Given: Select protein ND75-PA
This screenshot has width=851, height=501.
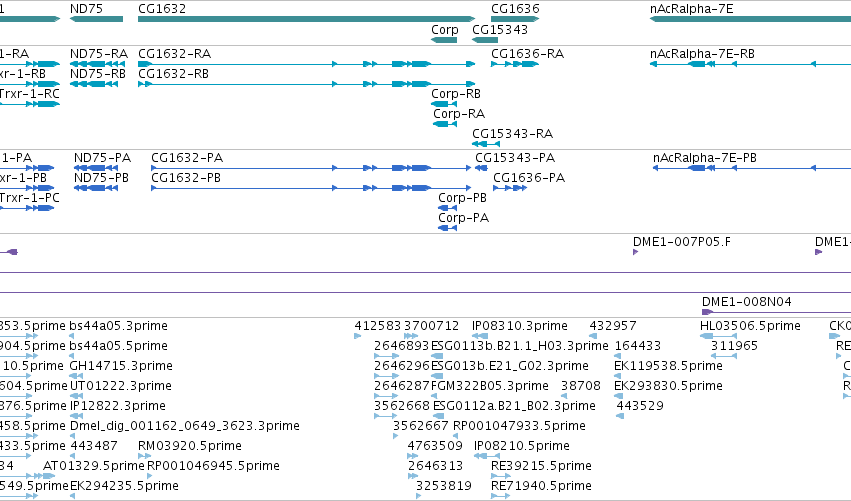Looking at the screenshot, I should (x=103, y=158).
